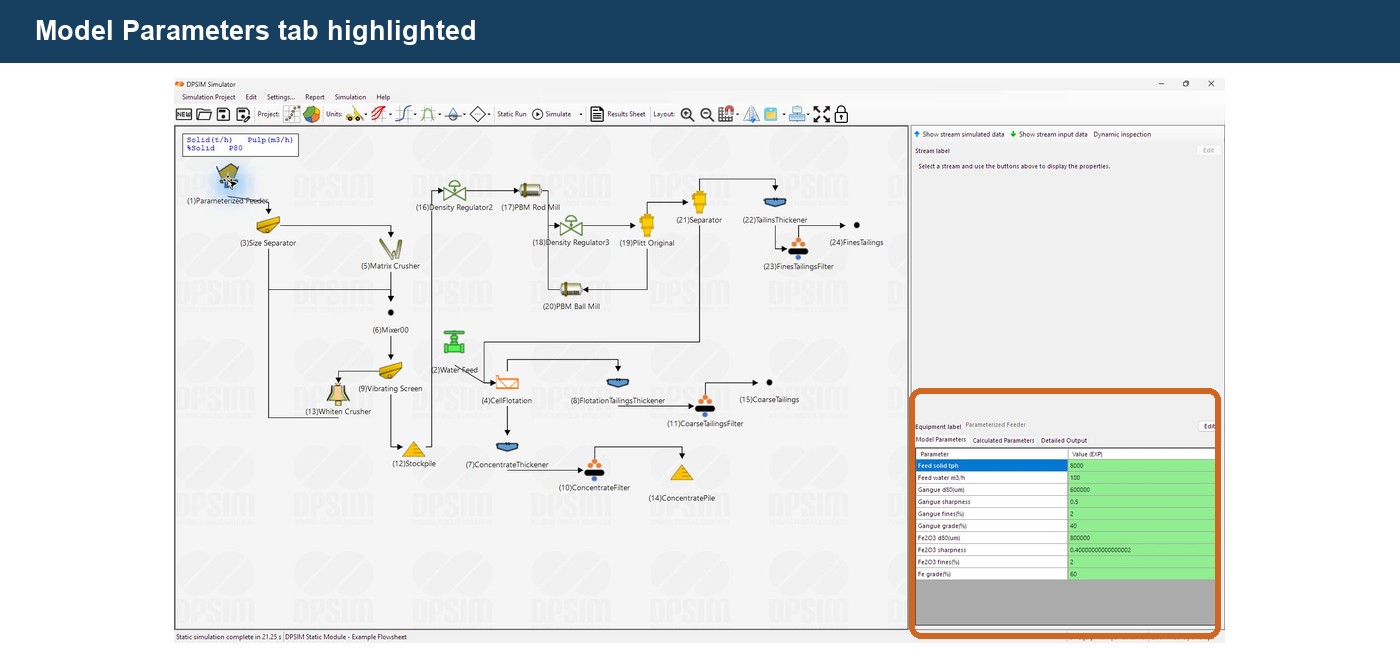Select the Model Parameters tab
The height and width of the screenshot is (650, 1400).
coord(941,440)
